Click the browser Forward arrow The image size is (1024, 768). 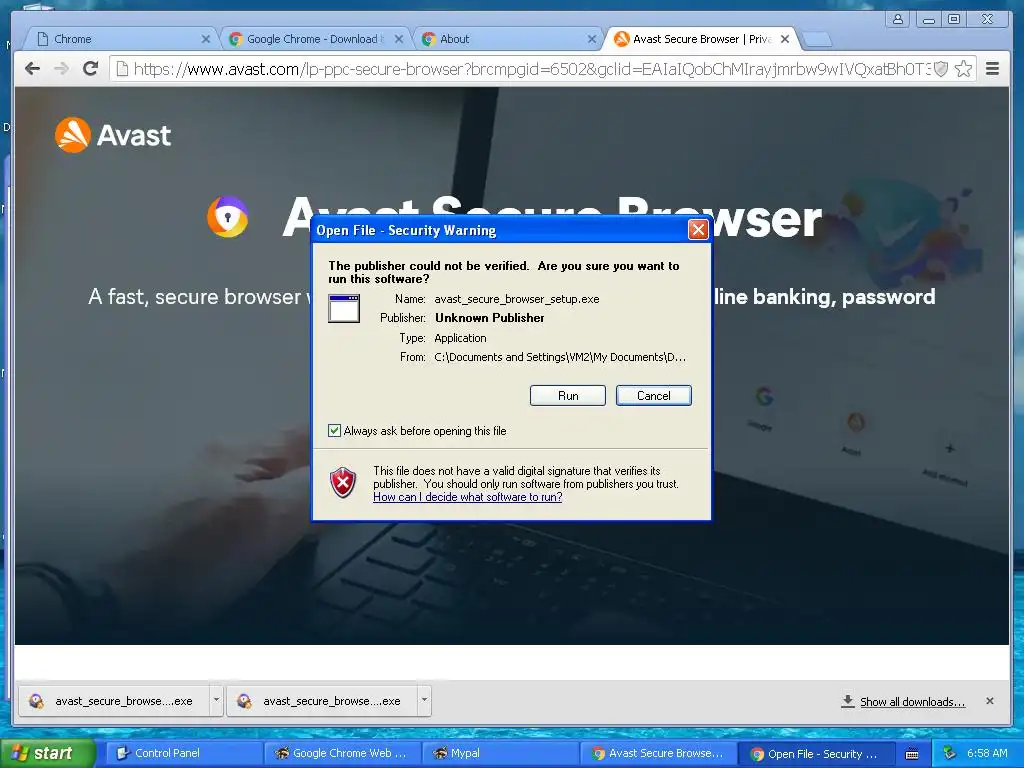pyautogui.click(x=61, y=69)
